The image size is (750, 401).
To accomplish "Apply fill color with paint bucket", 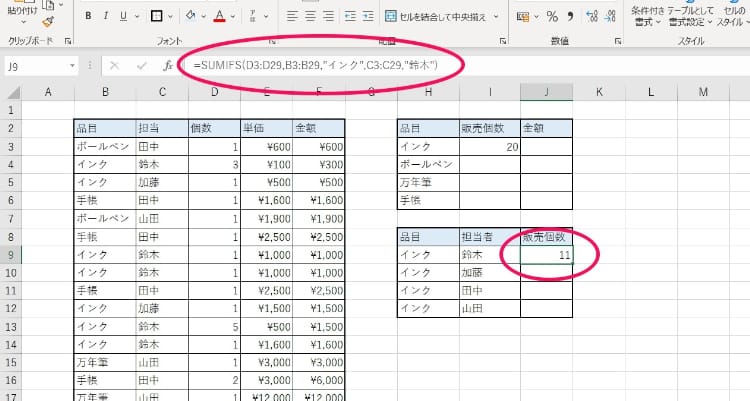I will 192,16.
